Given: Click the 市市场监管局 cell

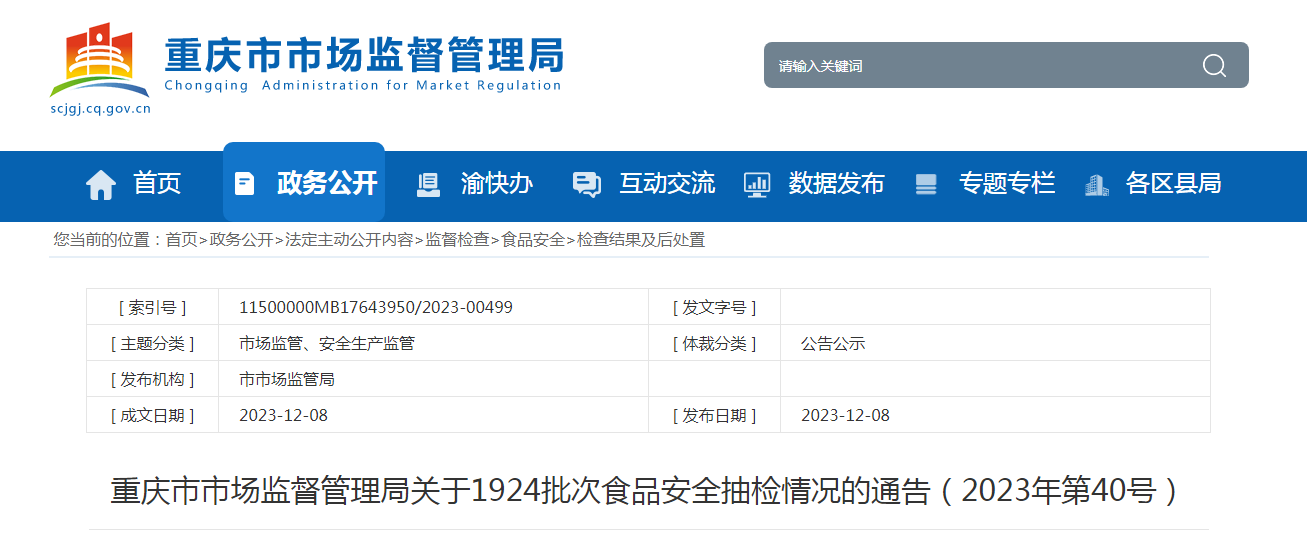Looking at the screenshot, I should pyautogui.click(x=287, y=379).
